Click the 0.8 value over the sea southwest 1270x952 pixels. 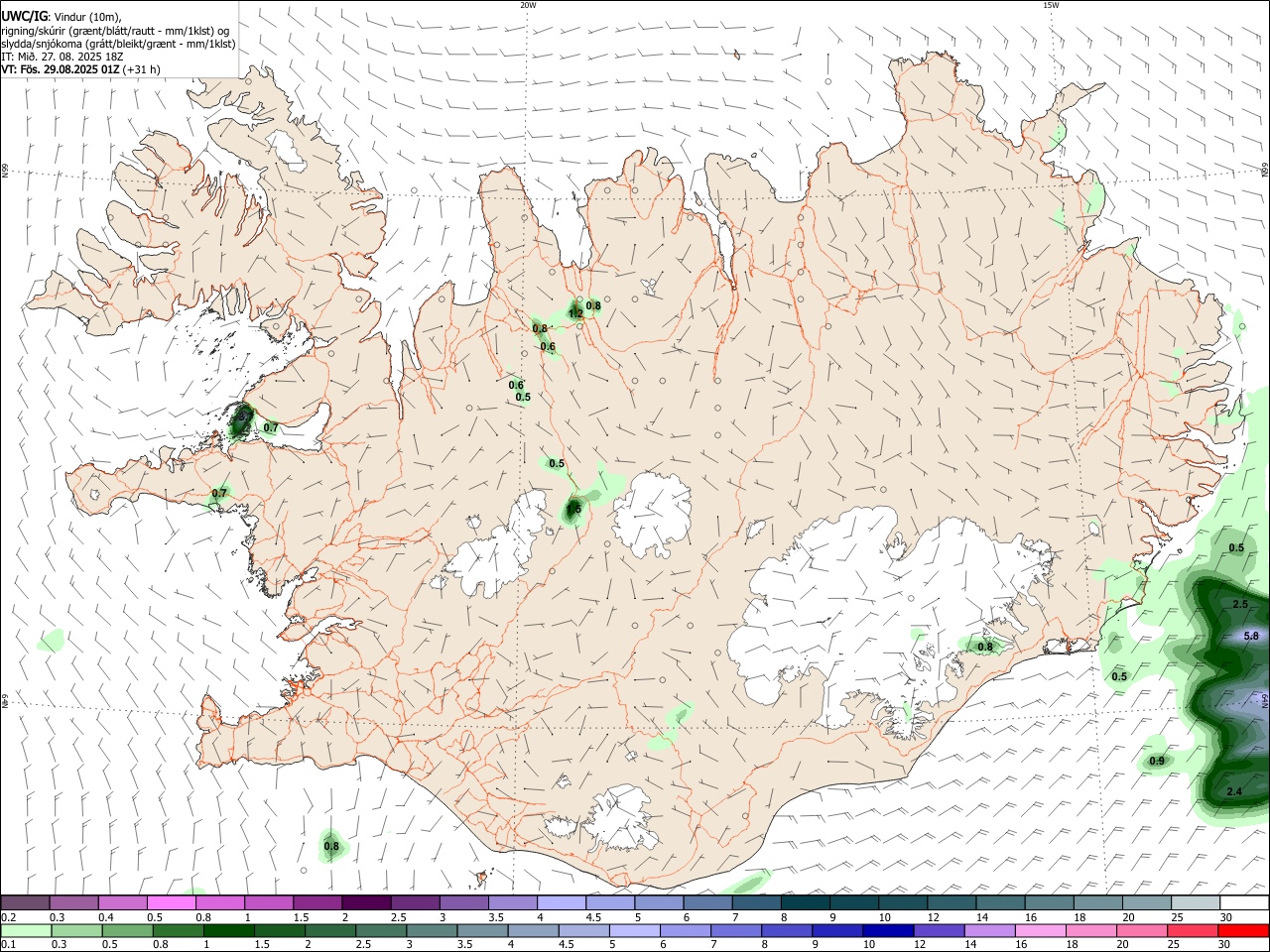coord(331,846)
